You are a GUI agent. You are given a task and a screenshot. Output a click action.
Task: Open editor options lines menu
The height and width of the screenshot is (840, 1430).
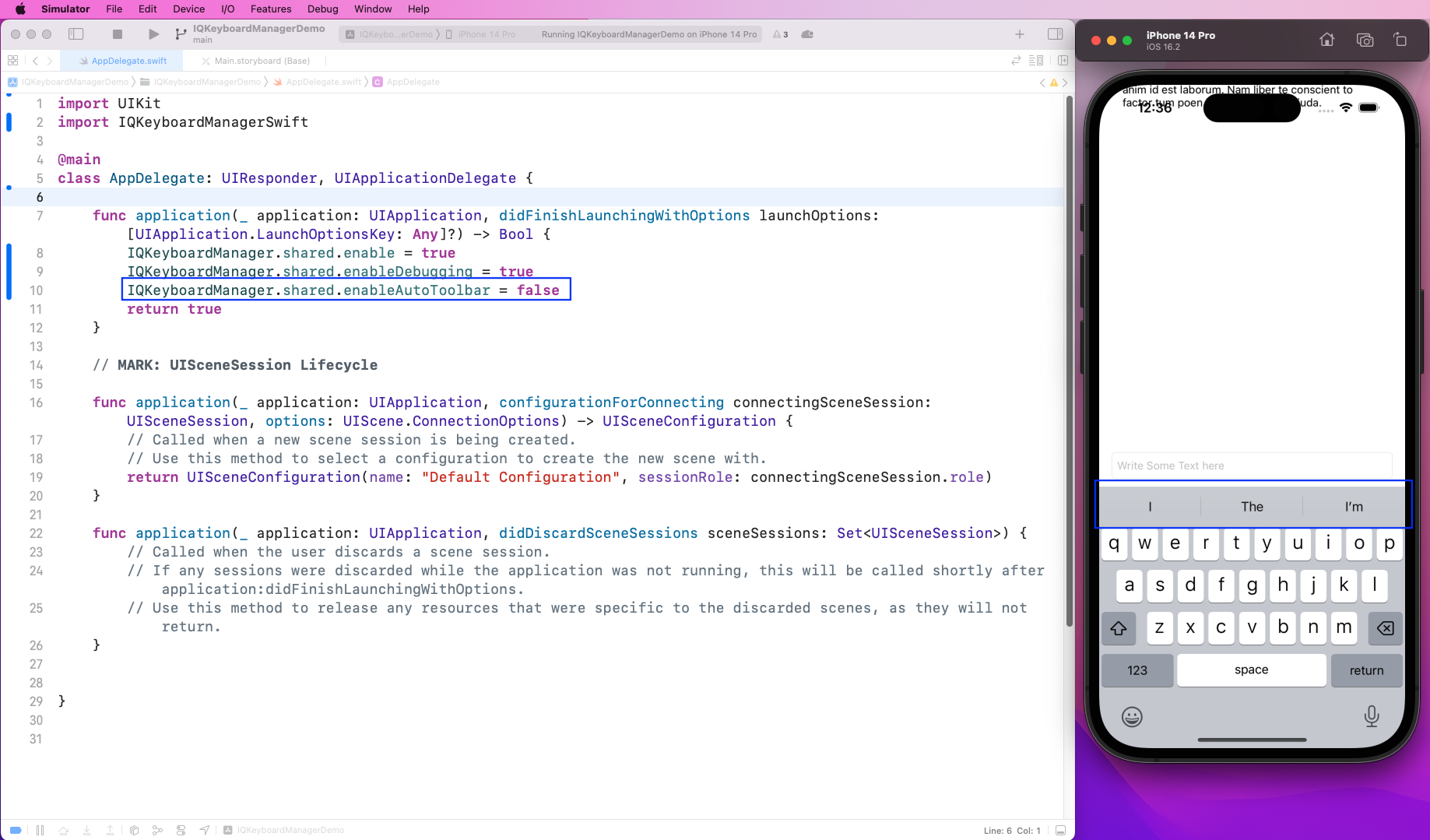1036,61
